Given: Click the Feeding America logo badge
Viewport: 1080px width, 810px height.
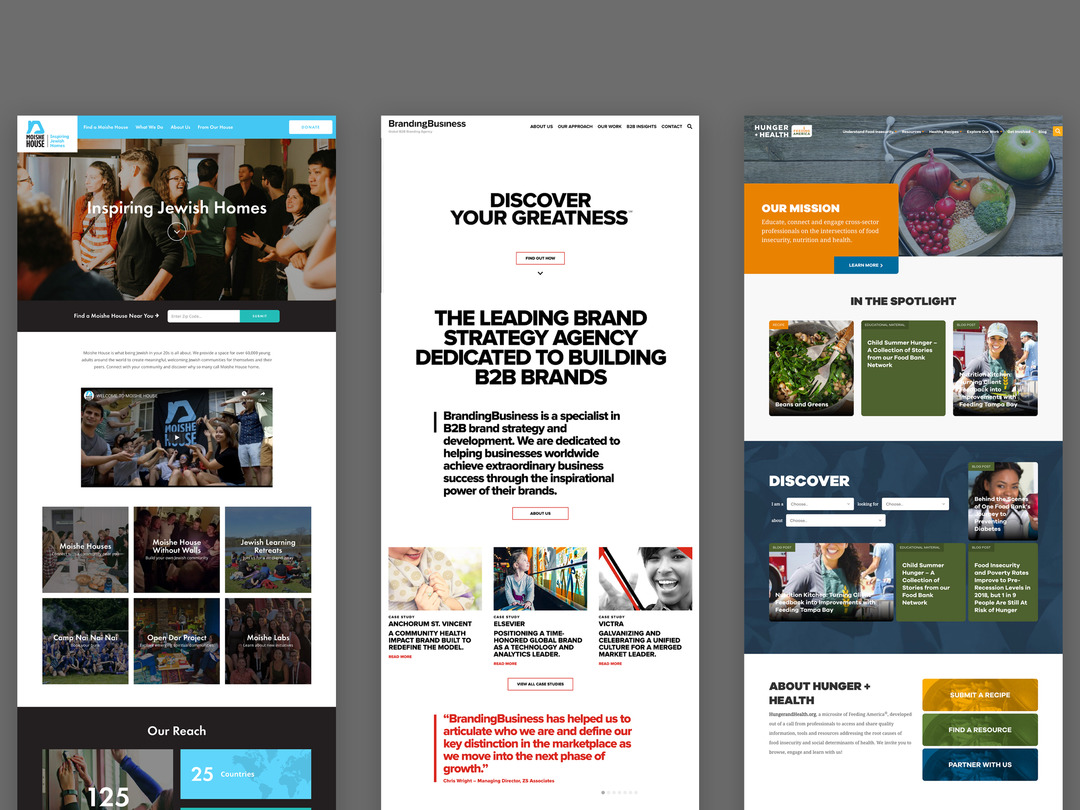Looking at the screenshot, I should (802, 131).
